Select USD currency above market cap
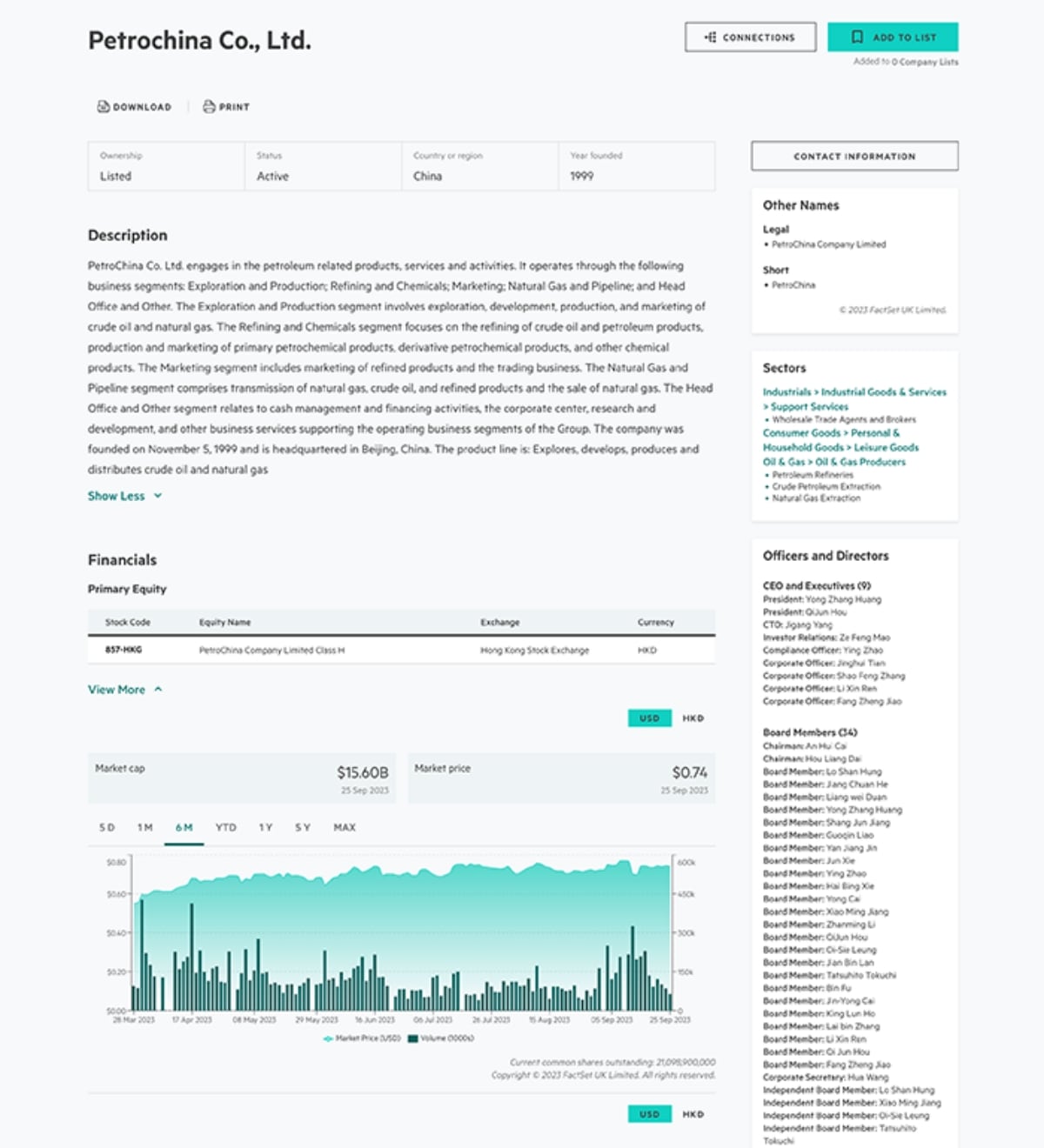The height and width of the screenshot is (1148, 1044). point(649,718)
